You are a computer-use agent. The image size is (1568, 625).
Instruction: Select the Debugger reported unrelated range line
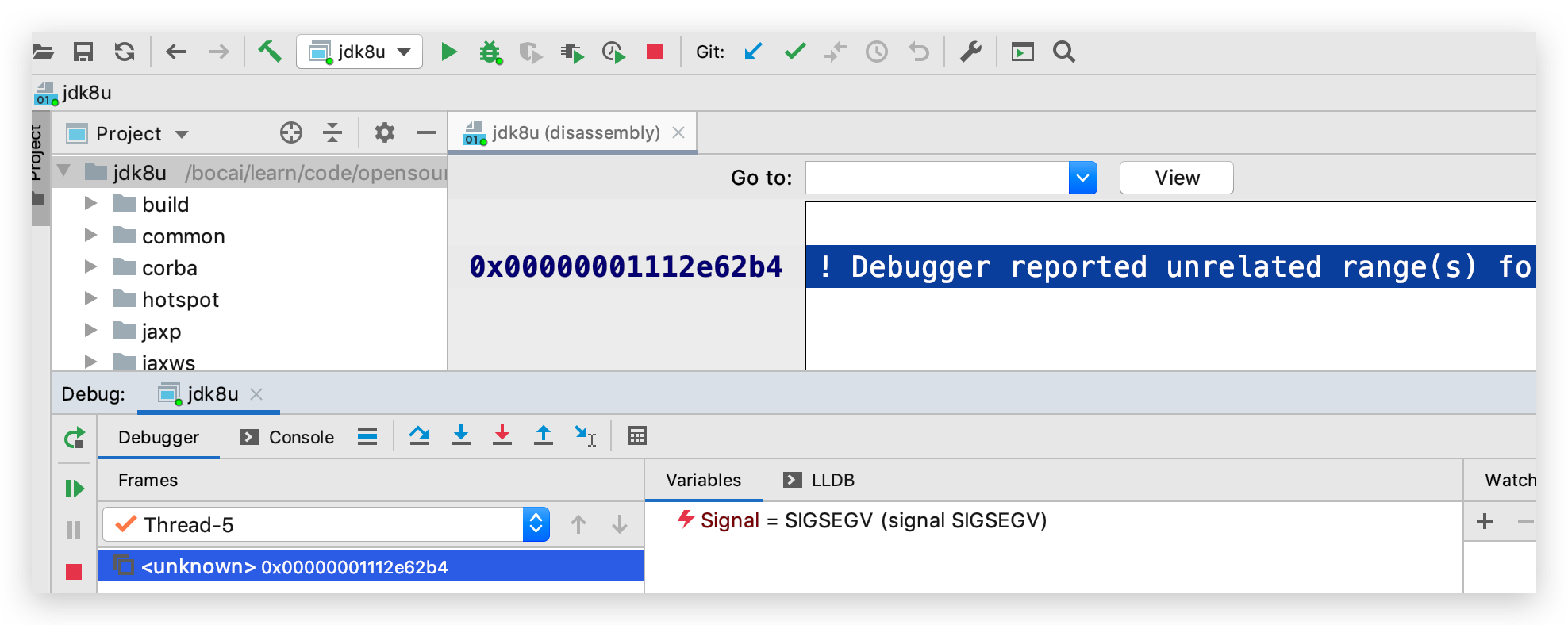click(1171, 267)
